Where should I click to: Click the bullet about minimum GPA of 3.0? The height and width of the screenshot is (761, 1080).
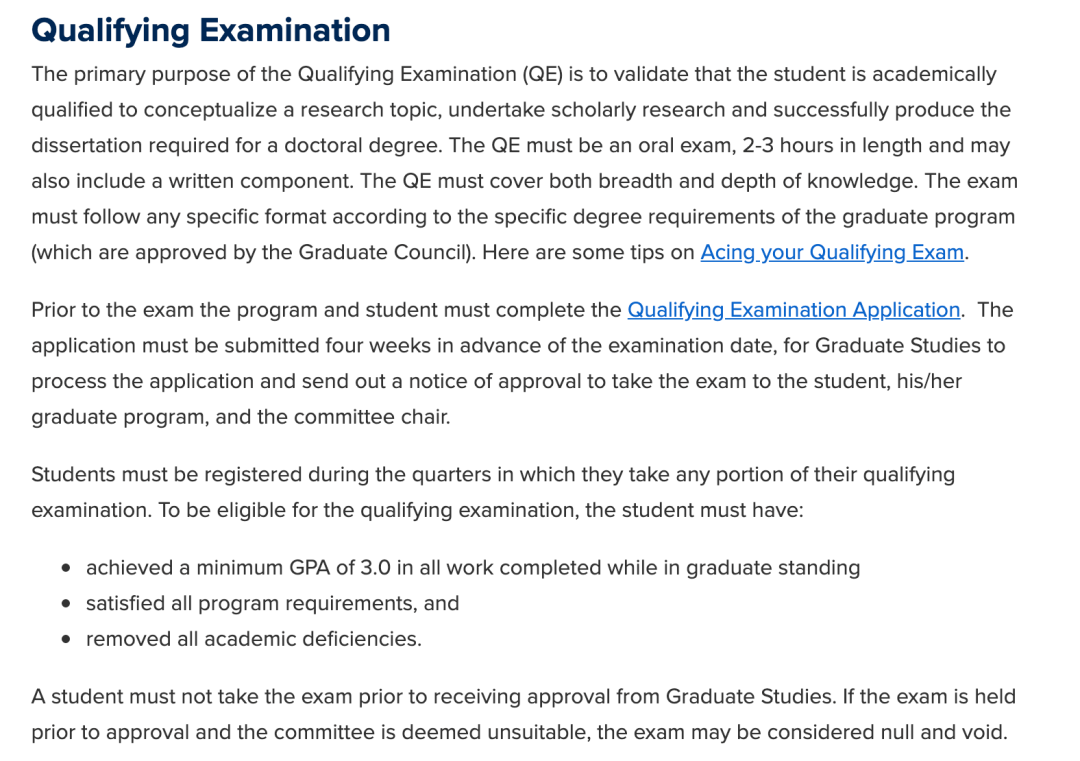(472, 567)
